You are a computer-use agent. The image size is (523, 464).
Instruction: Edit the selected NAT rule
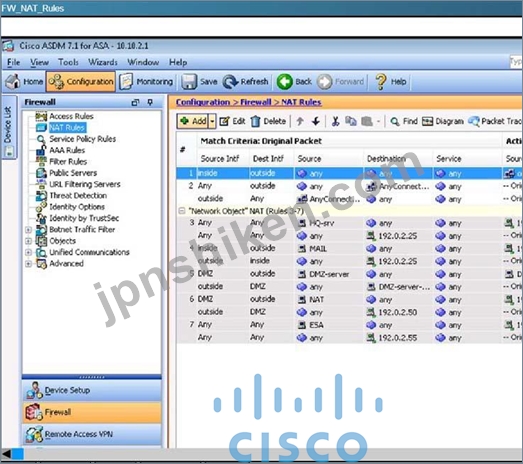(x=232, y=121)
